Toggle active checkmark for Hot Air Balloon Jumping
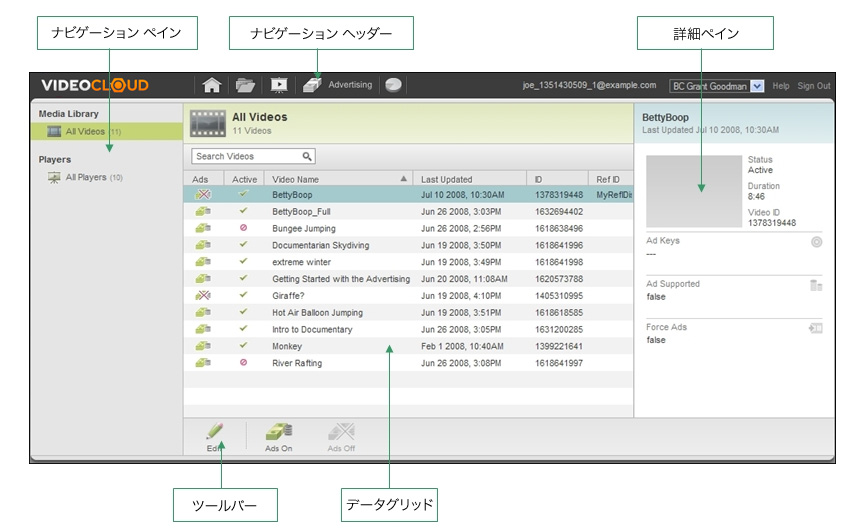 coord(244,311)
